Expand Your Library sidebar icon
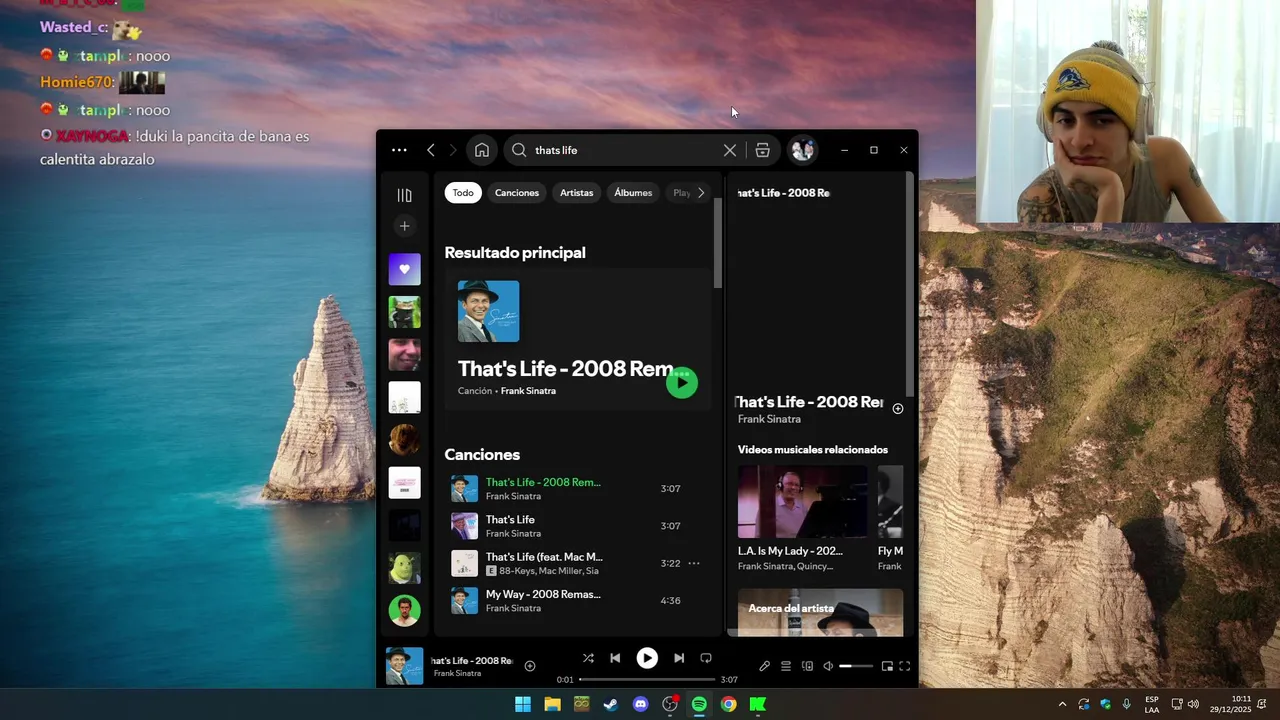The height and width of the screenshot is (720, 1280). [x=404, y=195]
